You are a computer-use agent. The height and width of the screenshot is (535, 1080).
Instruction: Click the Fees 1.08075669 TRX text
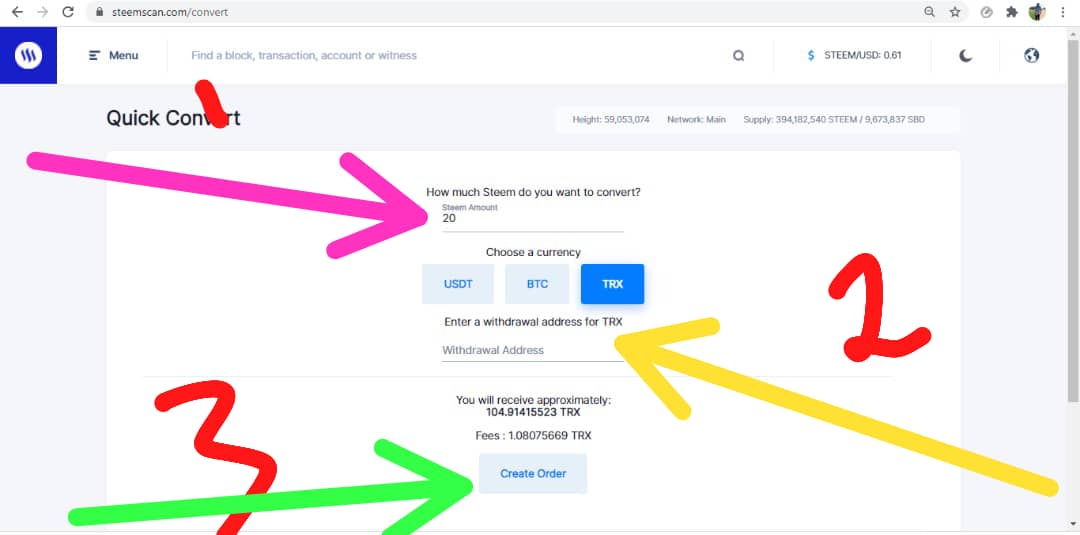point(533,436)
